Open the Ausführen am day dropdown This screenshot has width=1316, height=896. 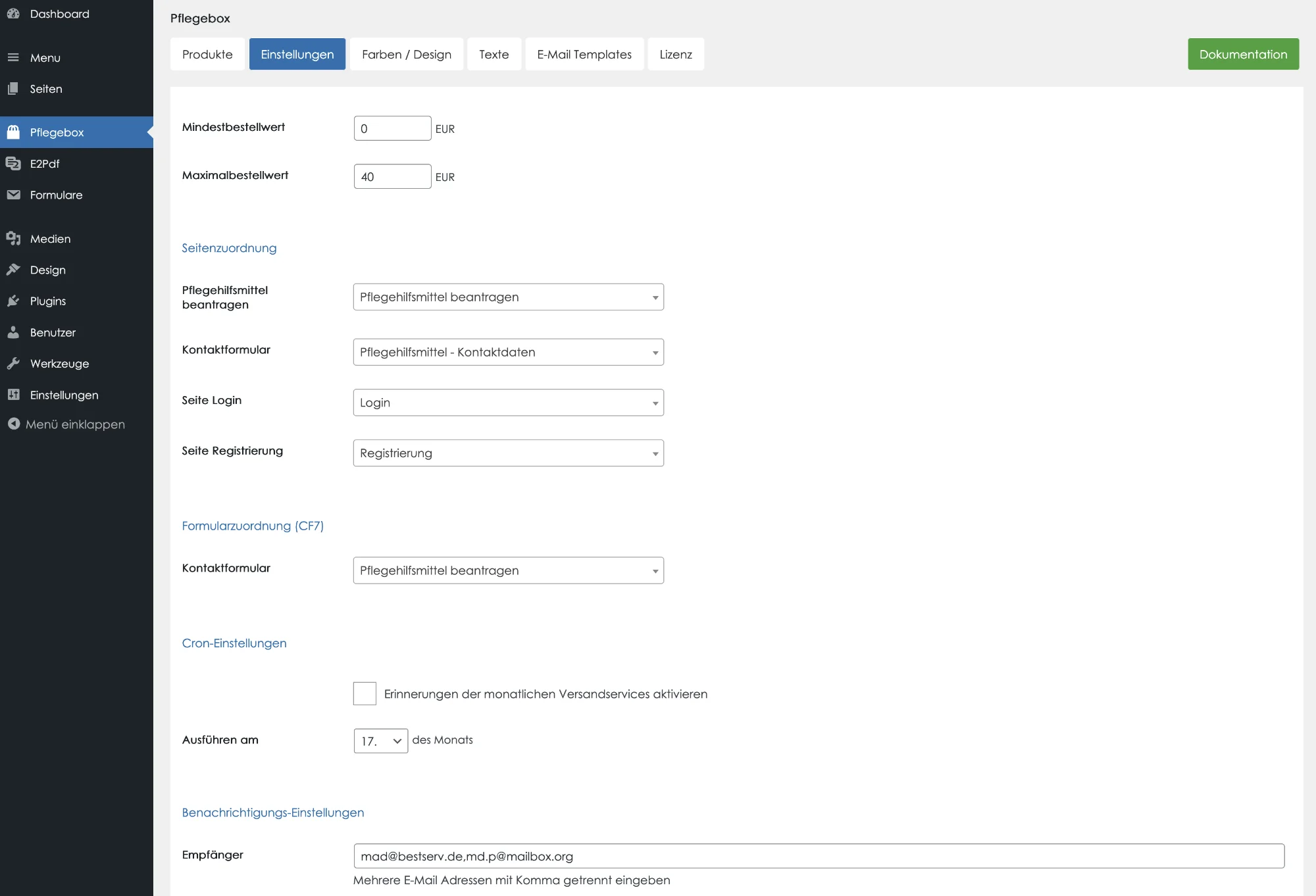pos(380,741)
